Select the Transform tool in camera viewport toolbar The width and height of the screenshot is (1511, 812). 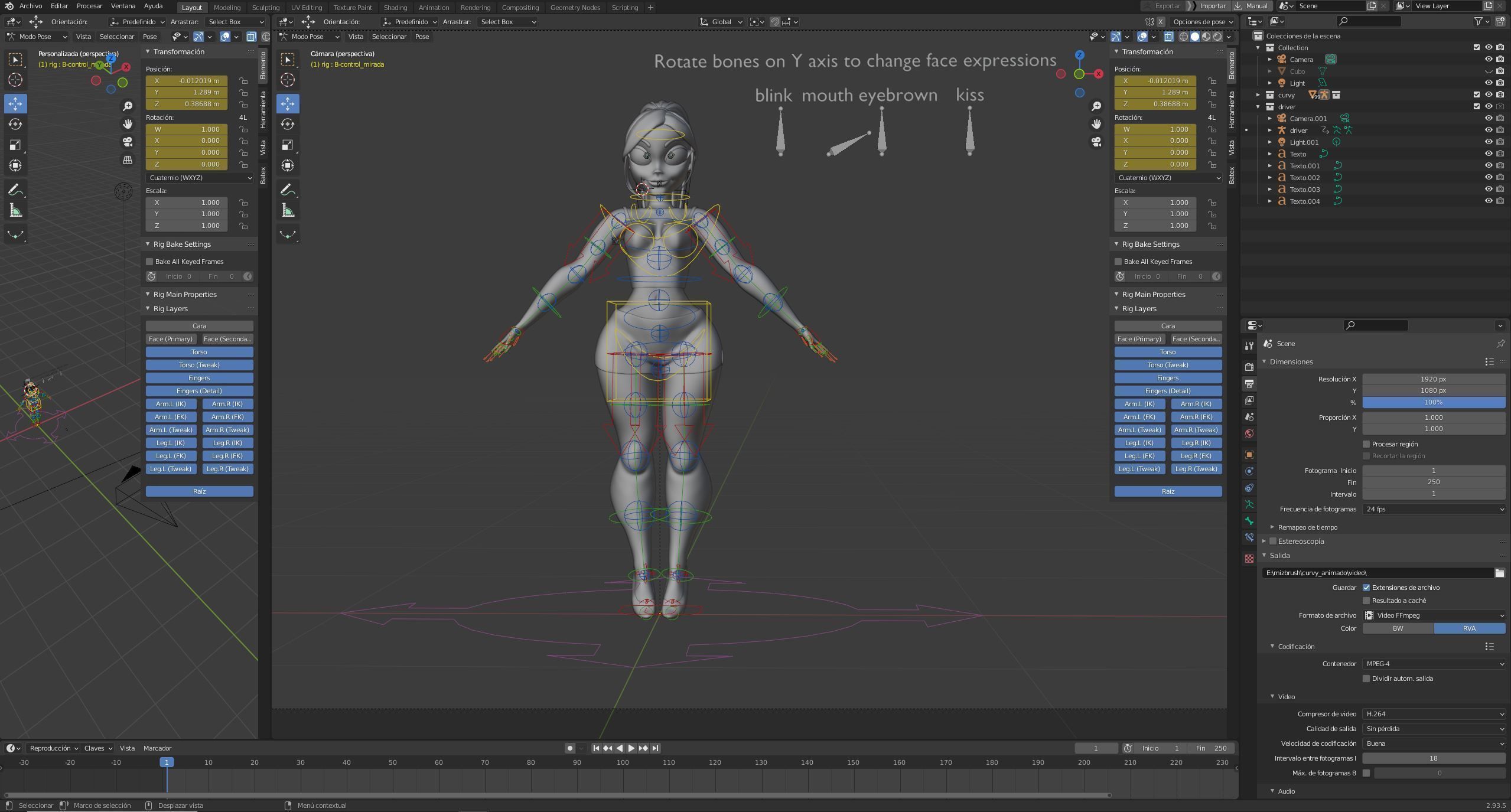point(288,165)
